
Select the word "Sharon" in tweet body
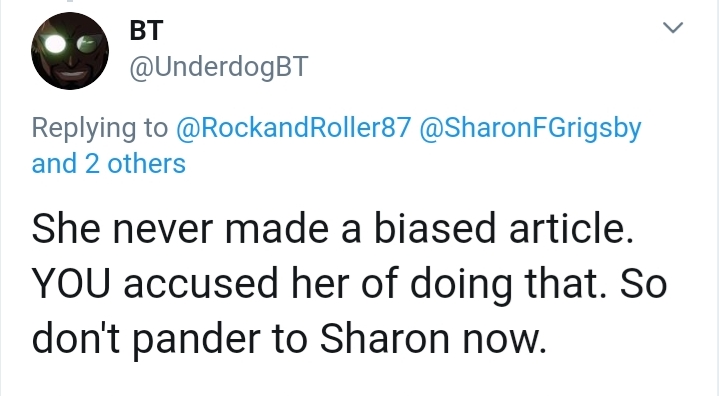point(384,339)
